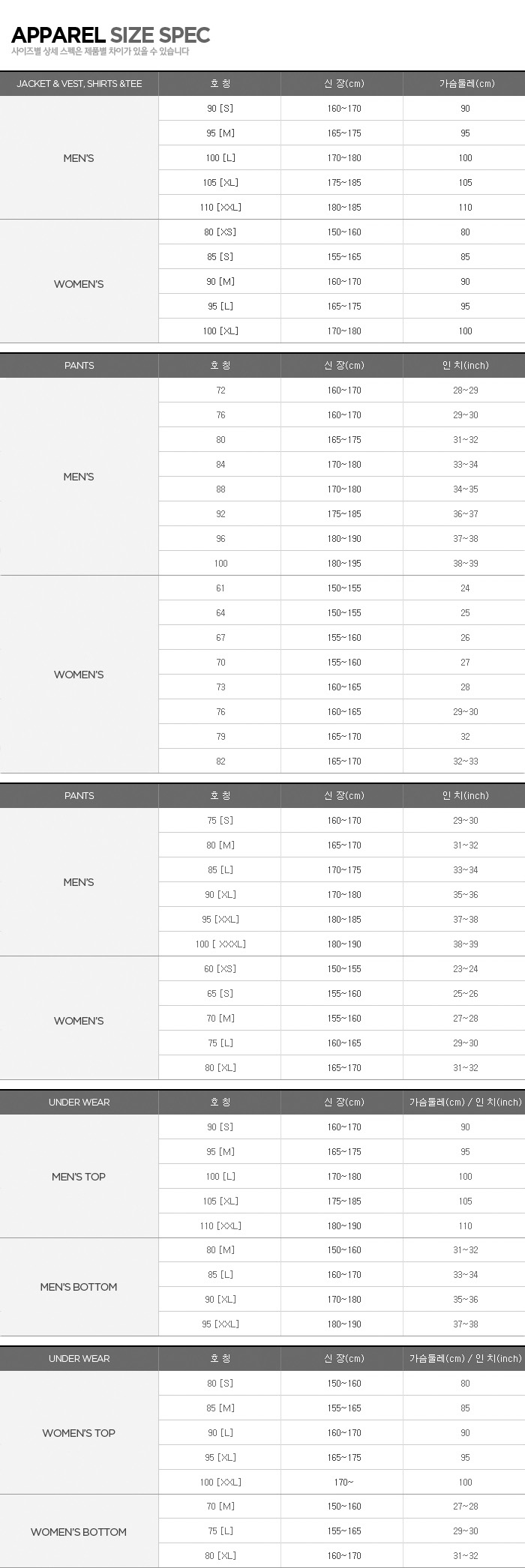Screen dimensions: 525x1568
Task: Click the 170~ height cell
Action: click(x=344, y=1483)
